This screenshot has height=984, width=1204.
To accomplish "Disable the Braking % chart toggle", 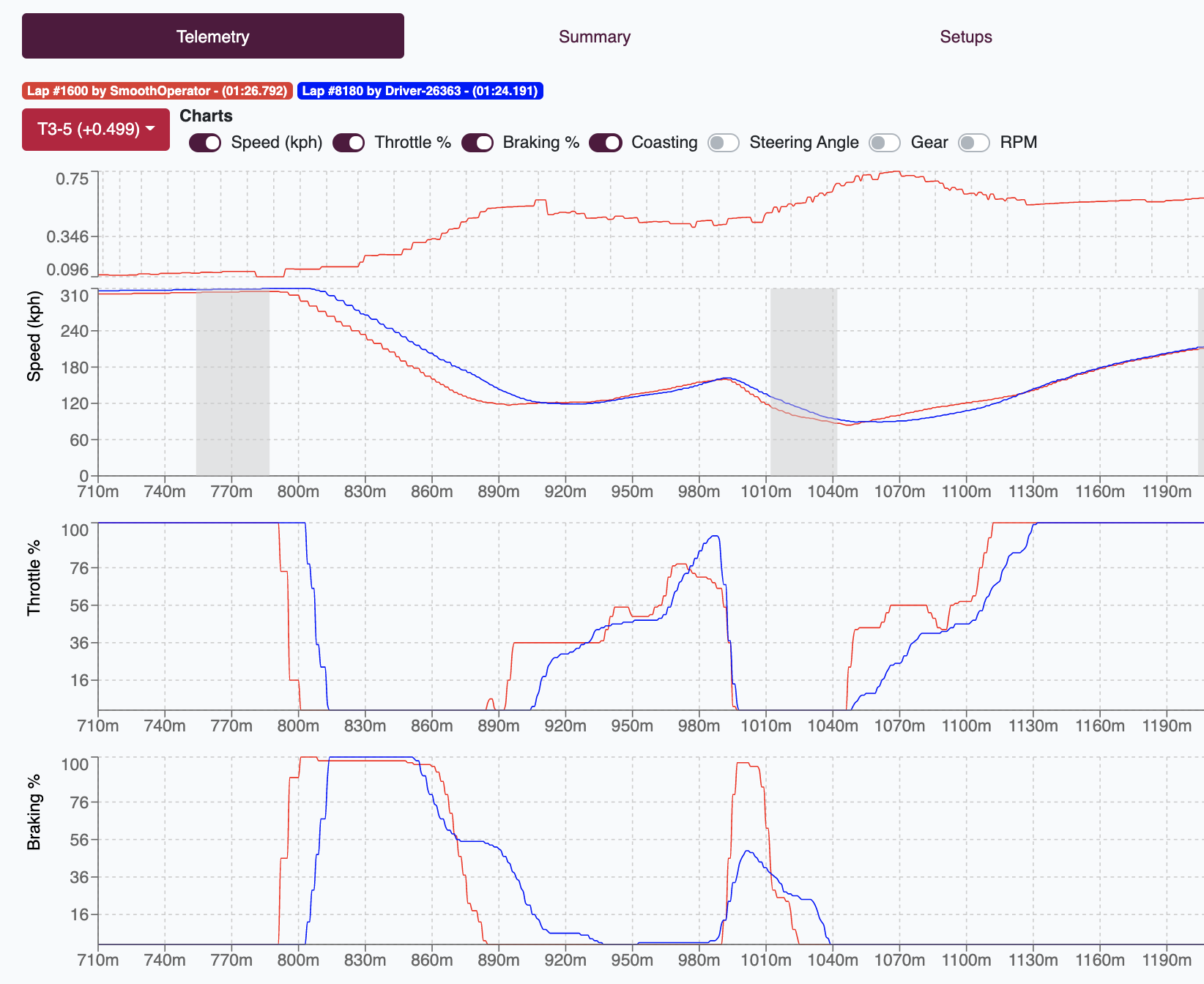I will tap(477, 143).
